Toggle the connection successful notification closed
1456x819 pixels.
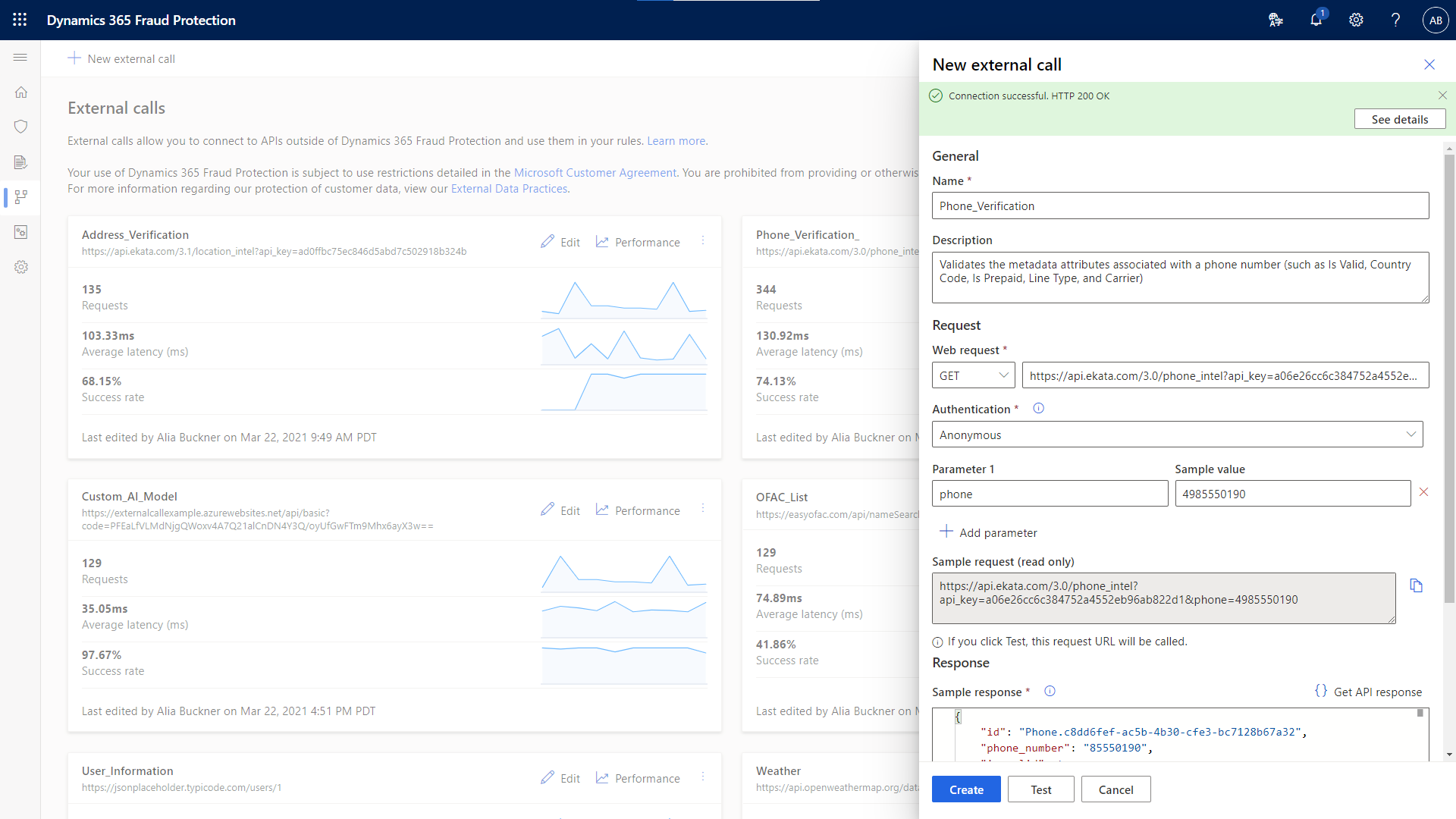click(1442, 95)
